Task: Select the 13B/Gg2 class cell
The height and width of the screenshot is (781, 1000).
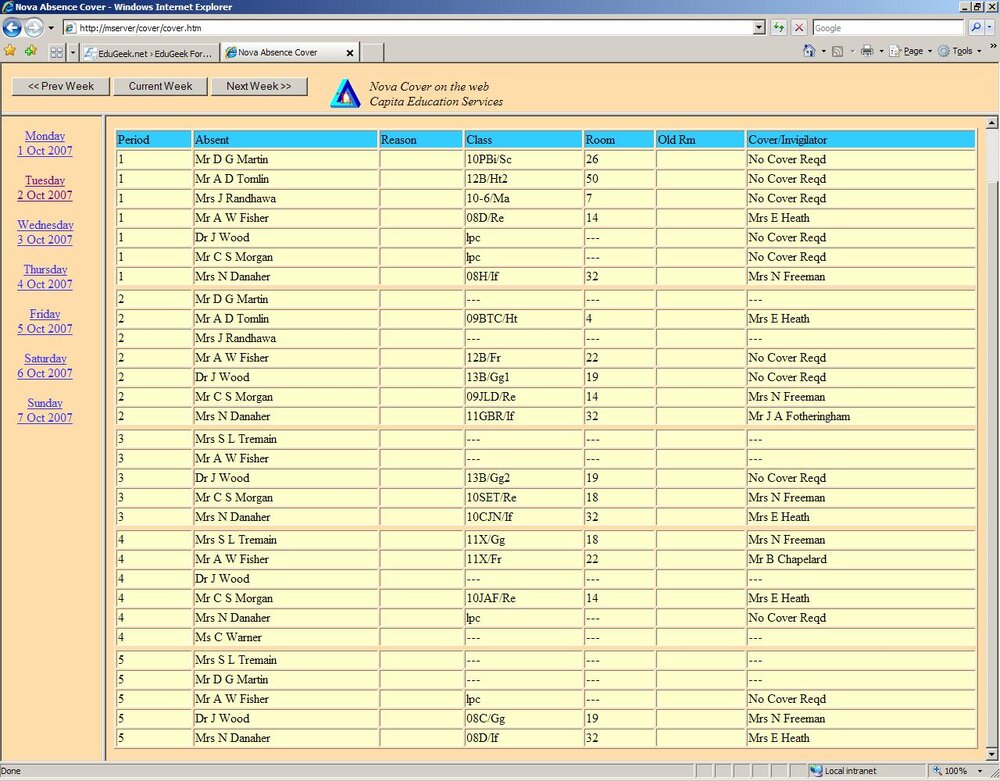Action: pyautogui.click(x=522, y=478)
